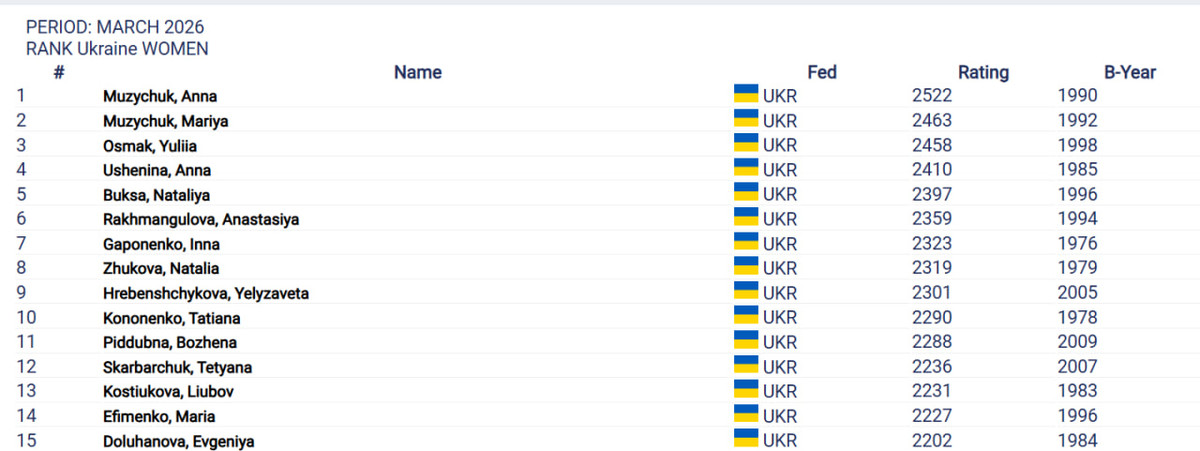Click the Ukraine flag next to Buksa, Nataliya
Screen dimensions: 1200x451
(746, 192)
